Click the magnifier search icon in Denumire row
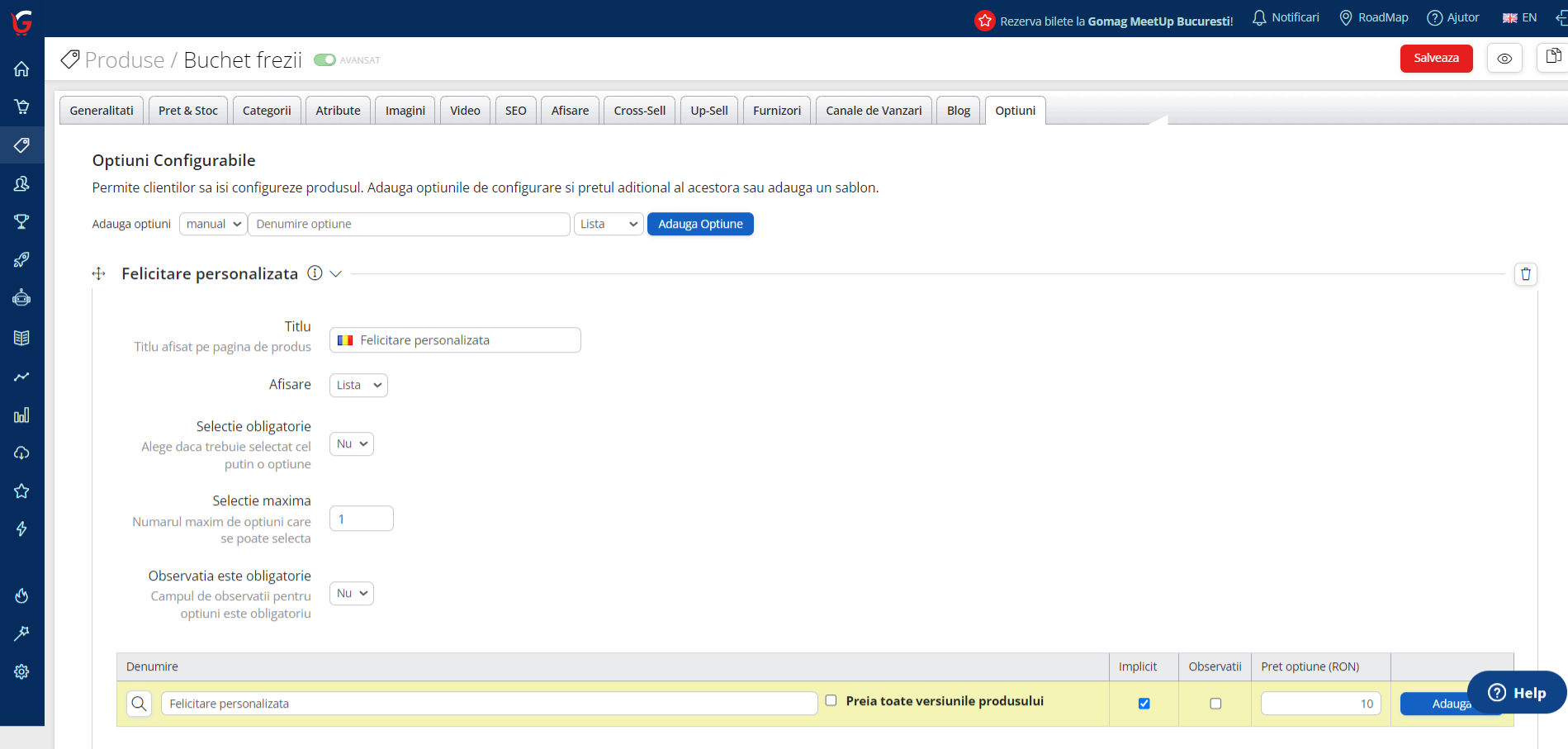The image size is (1568, 749). (139, 704)
